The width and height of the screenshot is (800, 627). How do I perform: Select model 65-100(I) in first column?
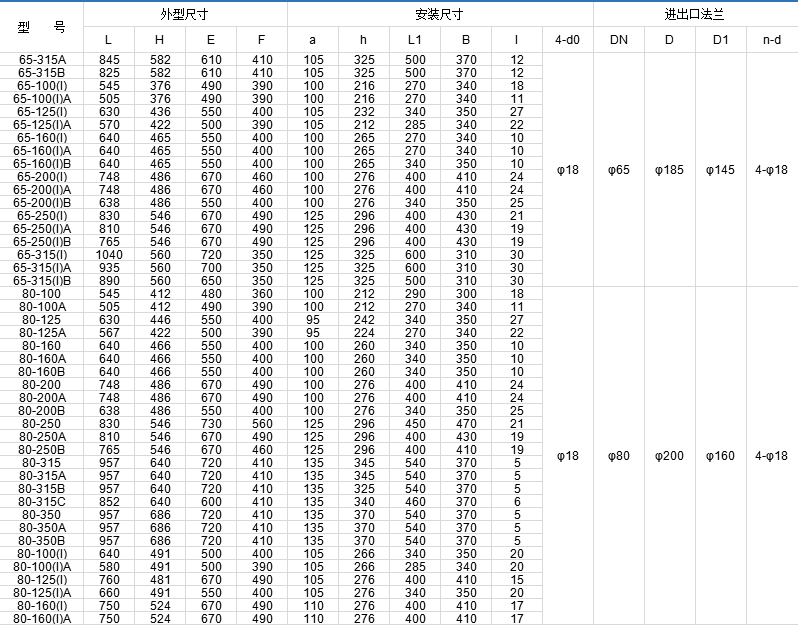[42, 86]
